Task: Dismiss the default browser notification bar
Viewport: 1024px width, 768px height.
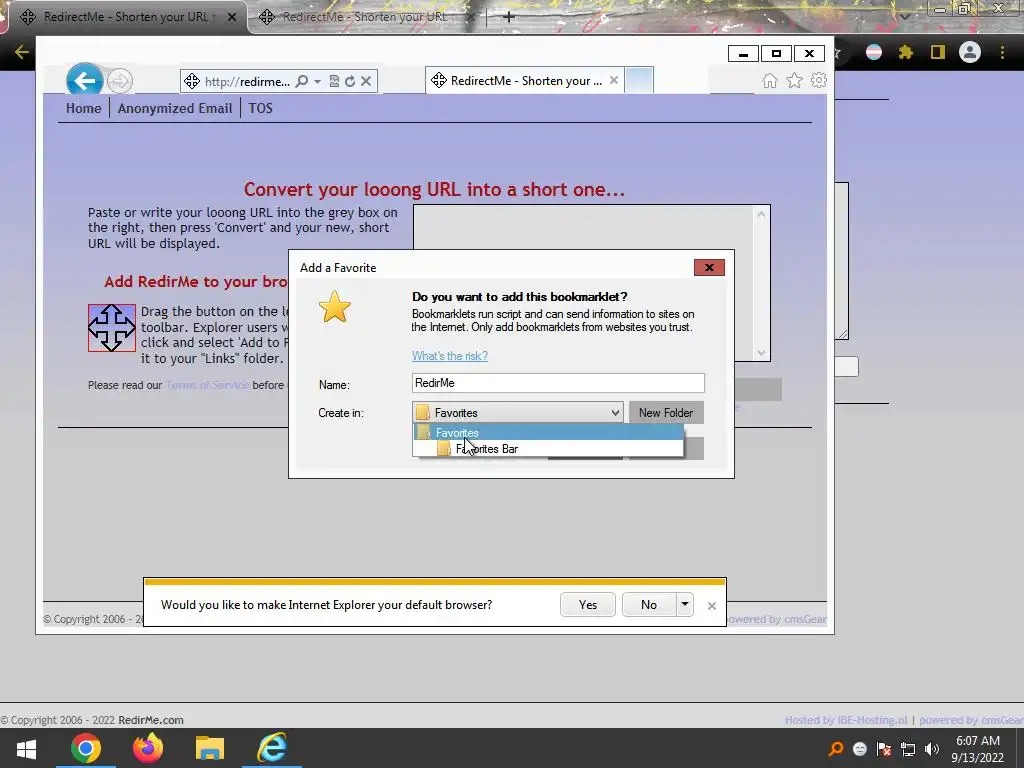Action: click(712, 606)
